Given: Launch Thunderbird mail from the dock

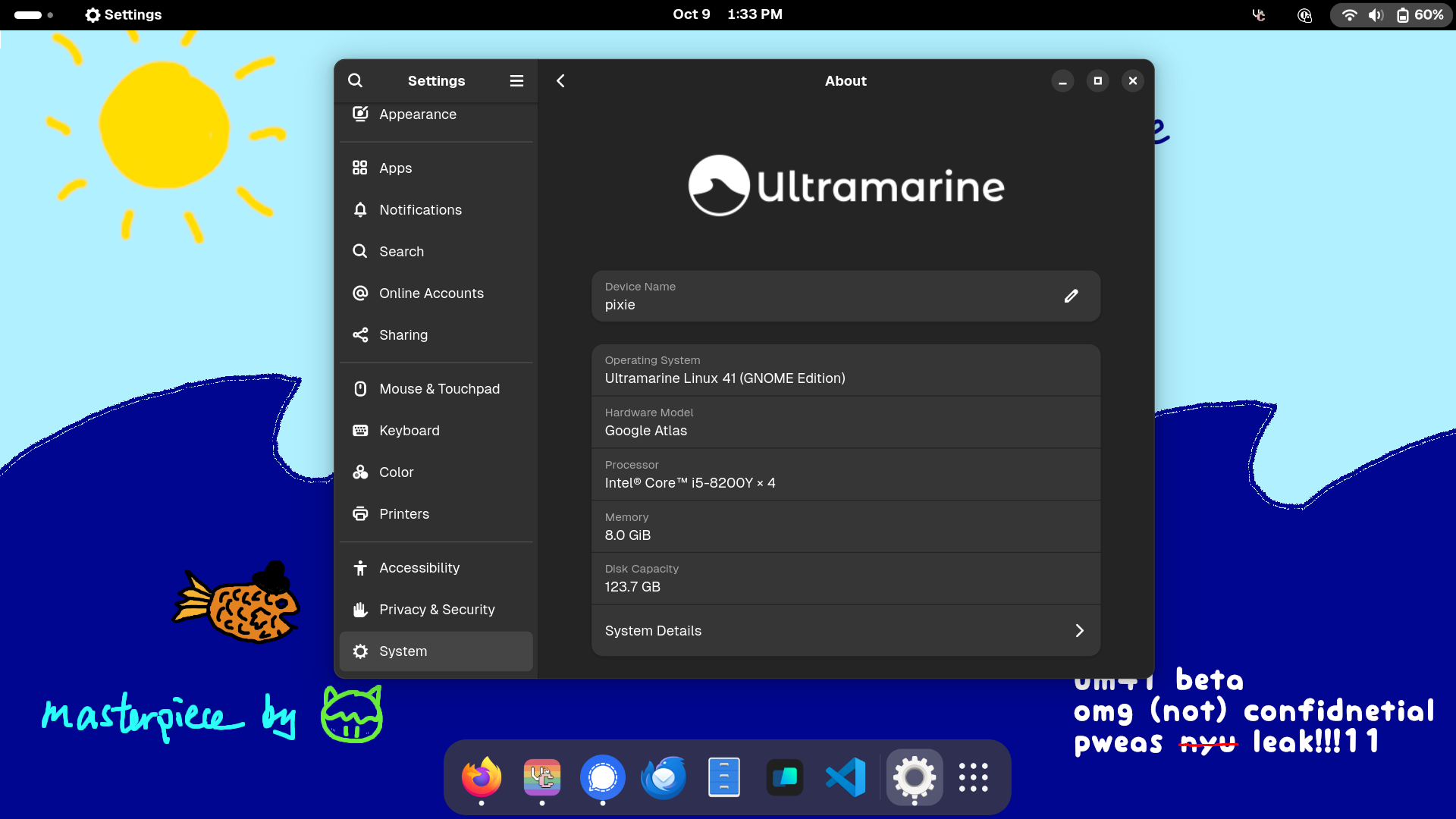Looking at the screenshot, I should point(664,777).
